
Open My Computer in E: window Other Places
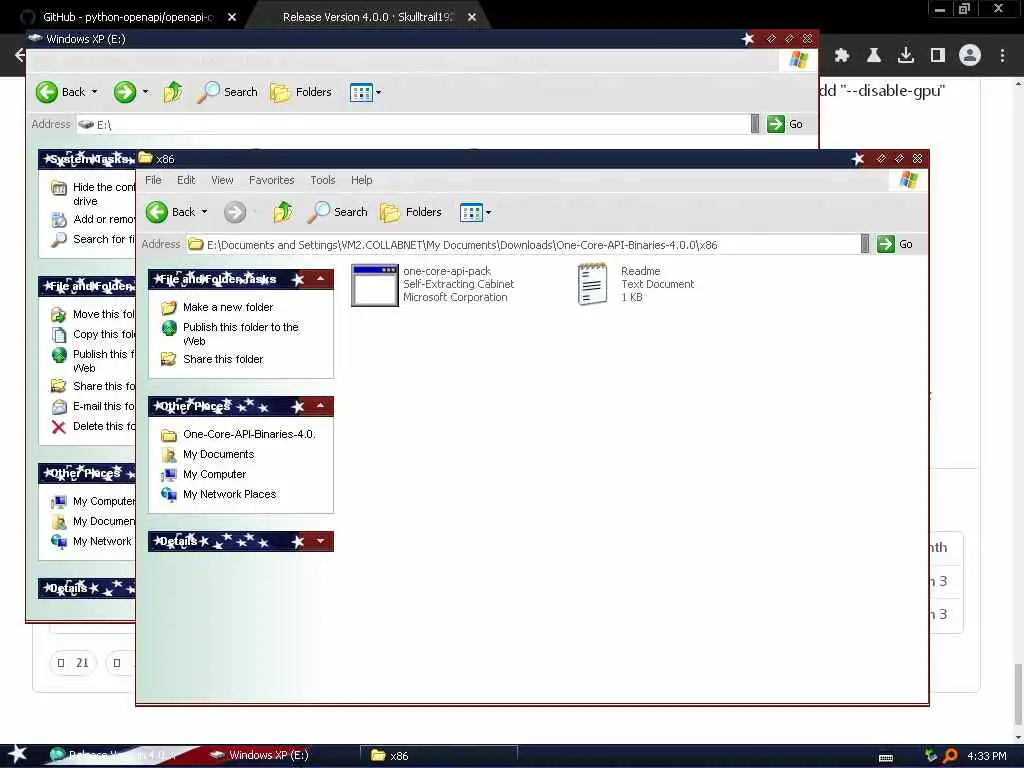coord(103,502)
